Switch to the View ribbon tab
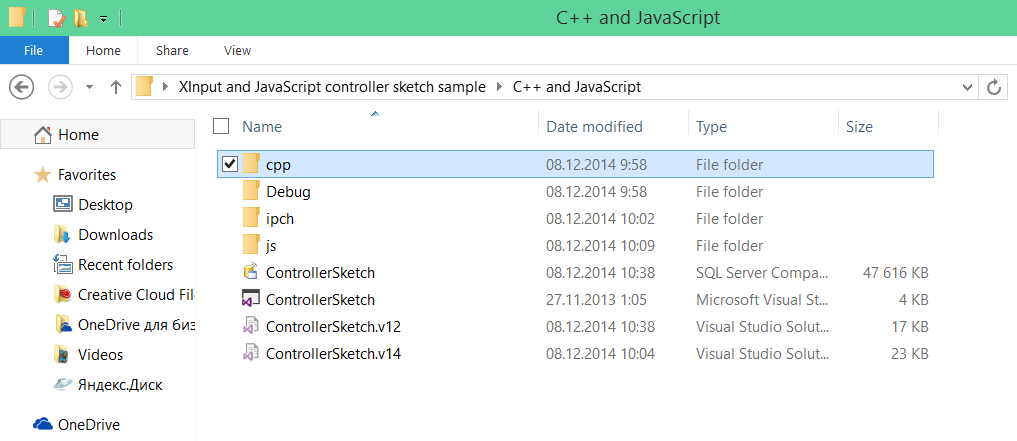 click(x=237, y=50)
